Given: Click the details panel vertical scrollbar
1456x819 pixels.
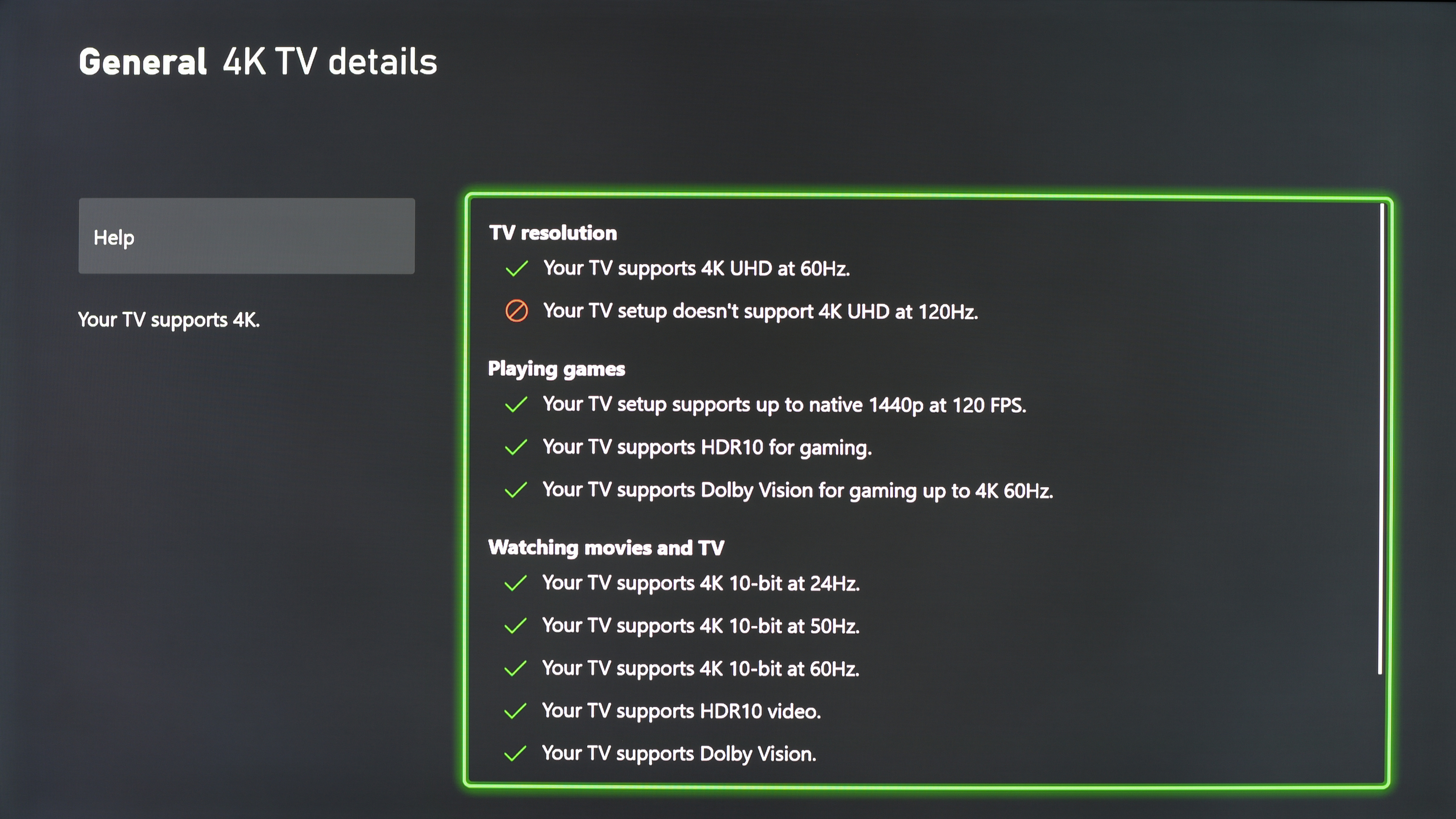Looking at the screenshot, I should (1380, 439).
